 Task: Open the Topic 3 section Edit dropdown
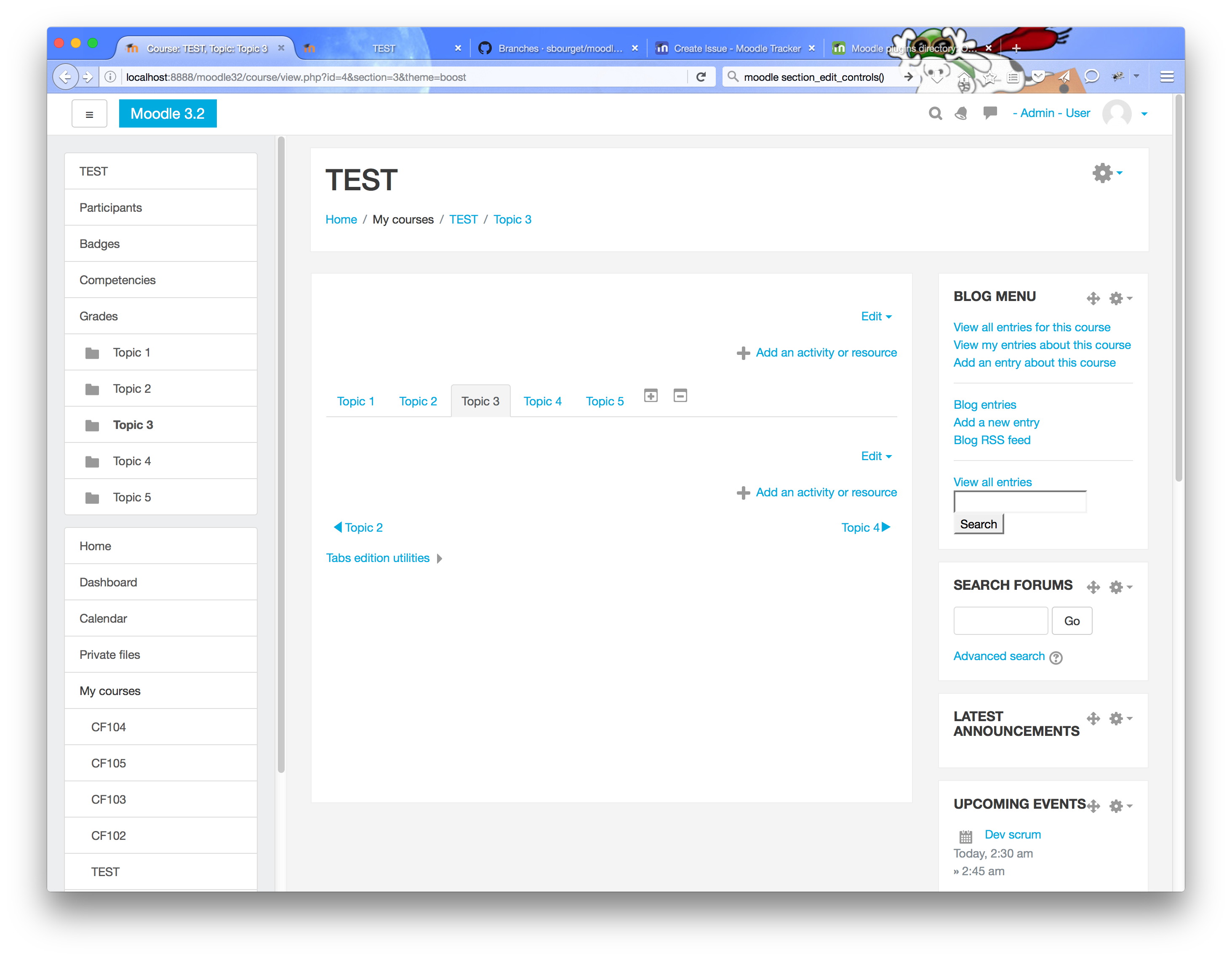(876, 456)
